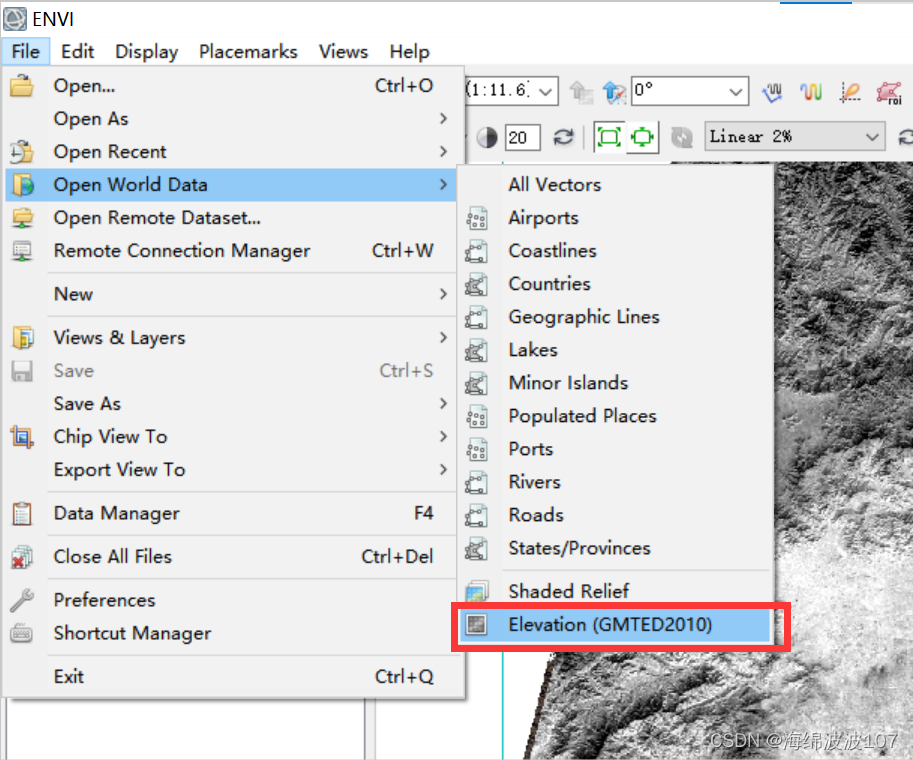Click the Elevation GMTED2010 raster icon
This screenshot has width=913, height=760.
[476, 624]
